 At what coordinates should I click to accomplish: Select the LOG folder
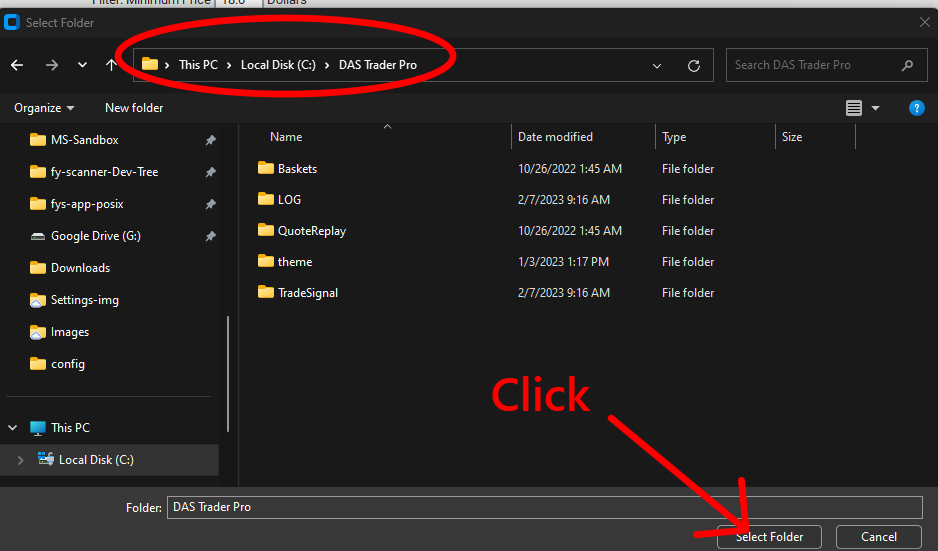289,200
